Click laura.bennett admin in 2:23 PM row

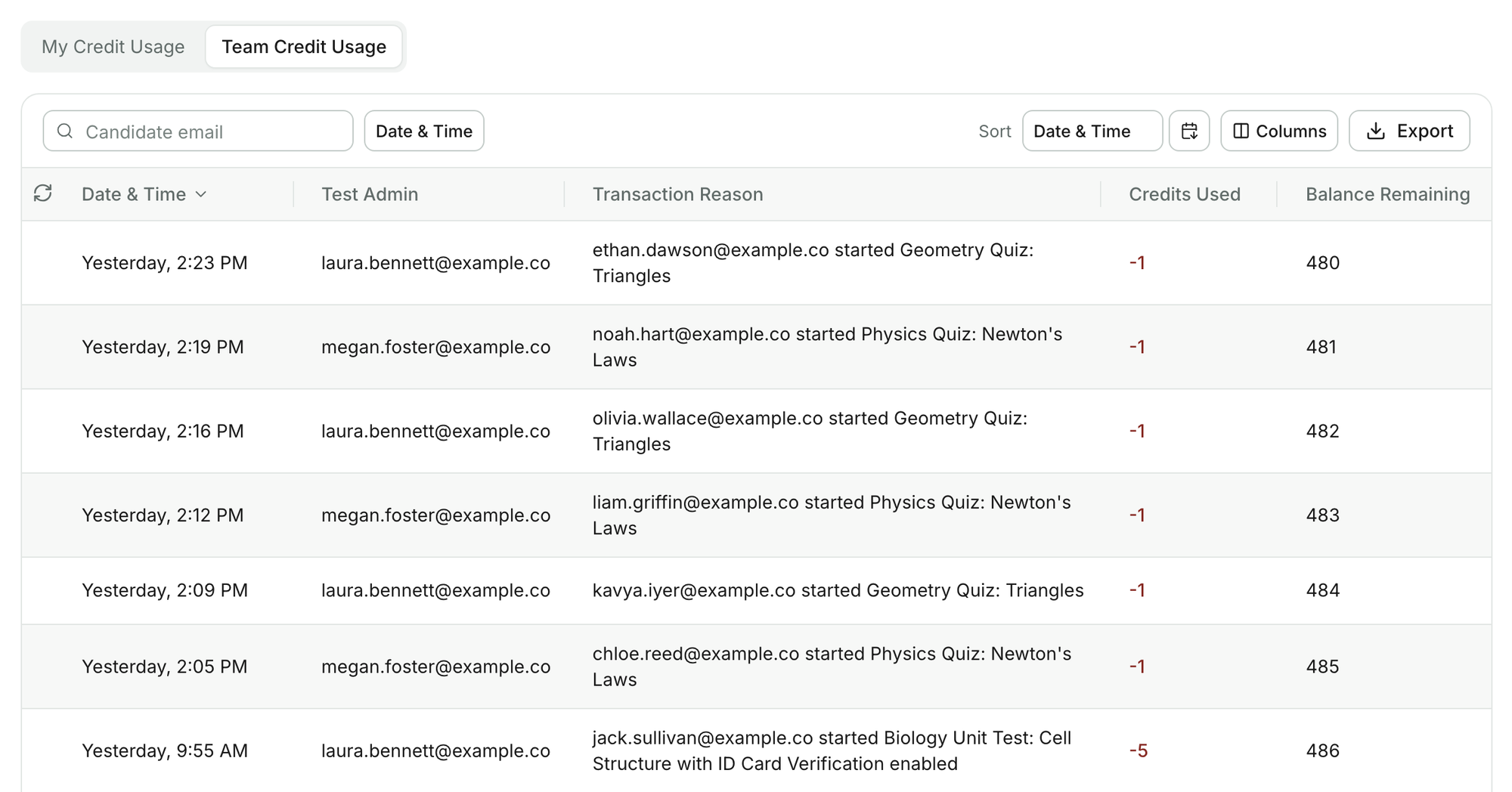click(x=435, y=263)
